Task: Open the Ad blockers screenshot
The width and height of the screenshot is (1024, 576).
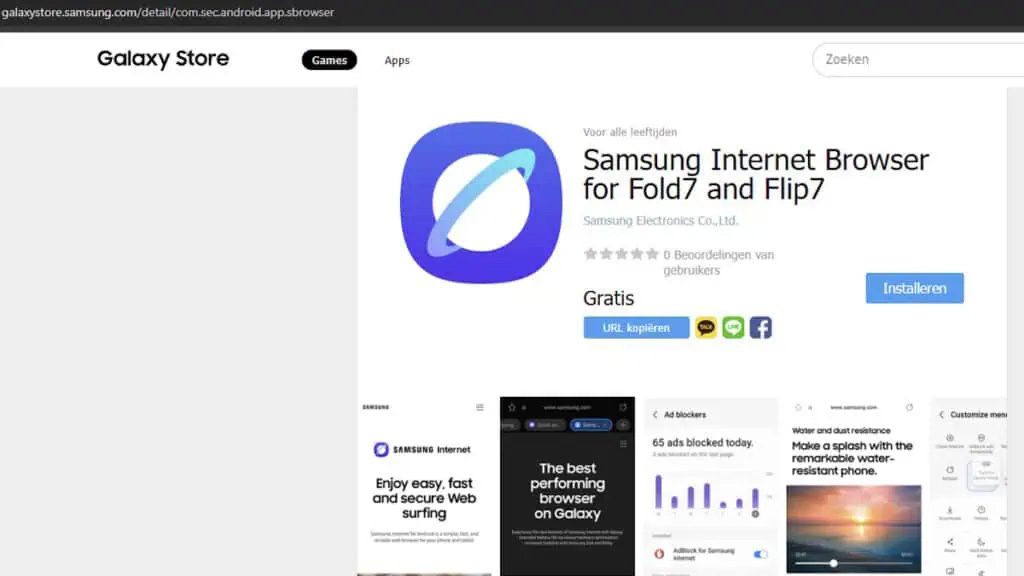Action: [711, 487]
